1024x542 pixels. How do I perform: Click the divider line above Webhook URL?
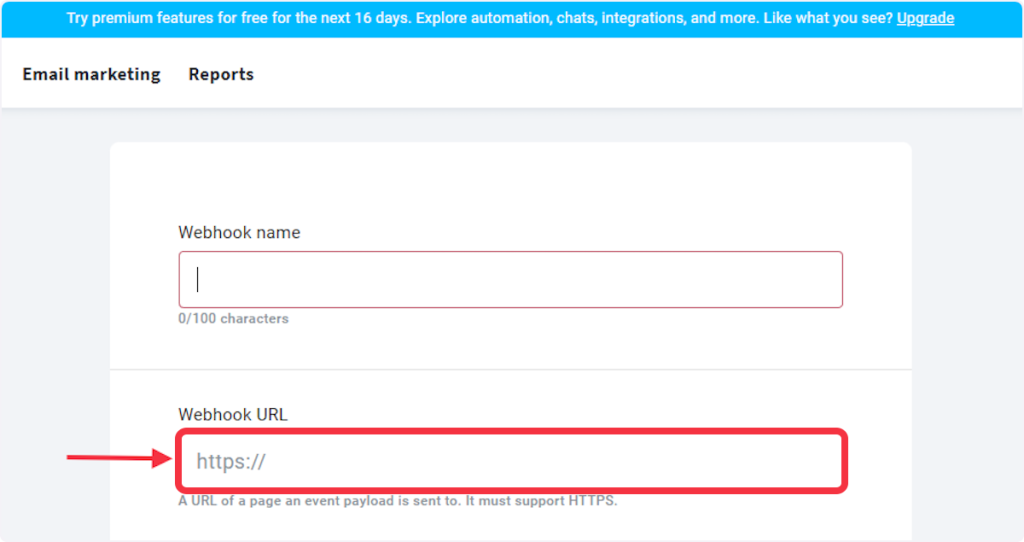[510, 370]
